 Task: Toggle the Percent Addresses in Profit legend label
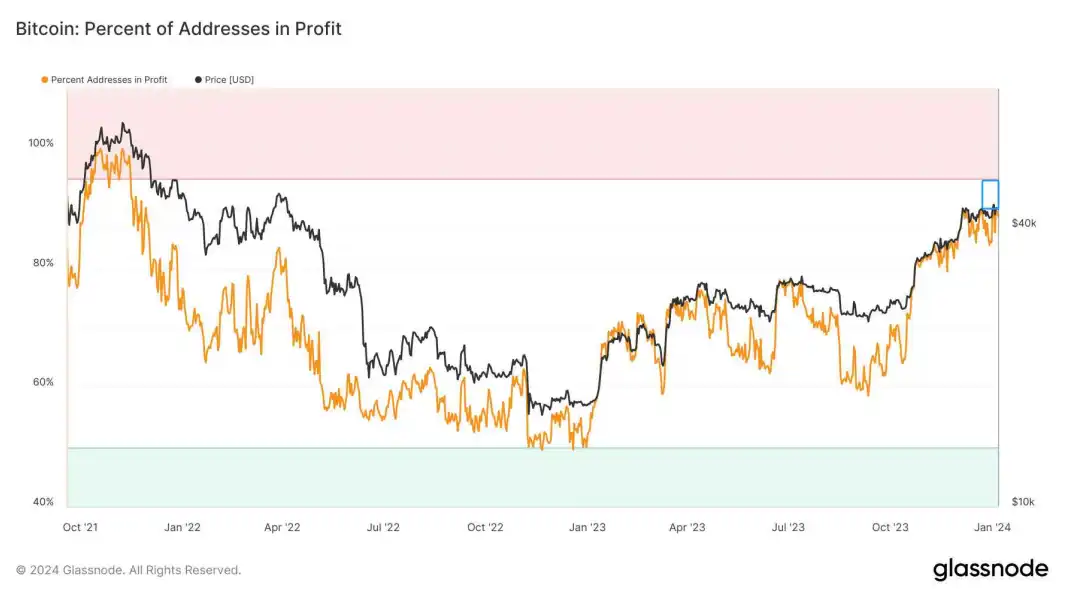(109, 79)
